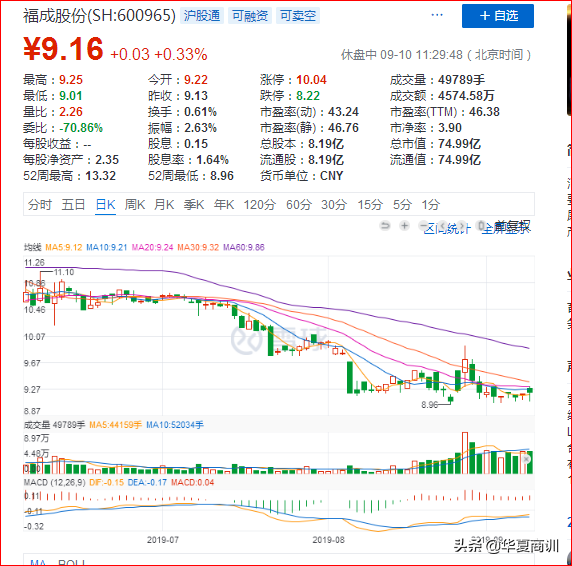
Task: Click the 52周最高 value 13.32
Action: tap(100, 176)
